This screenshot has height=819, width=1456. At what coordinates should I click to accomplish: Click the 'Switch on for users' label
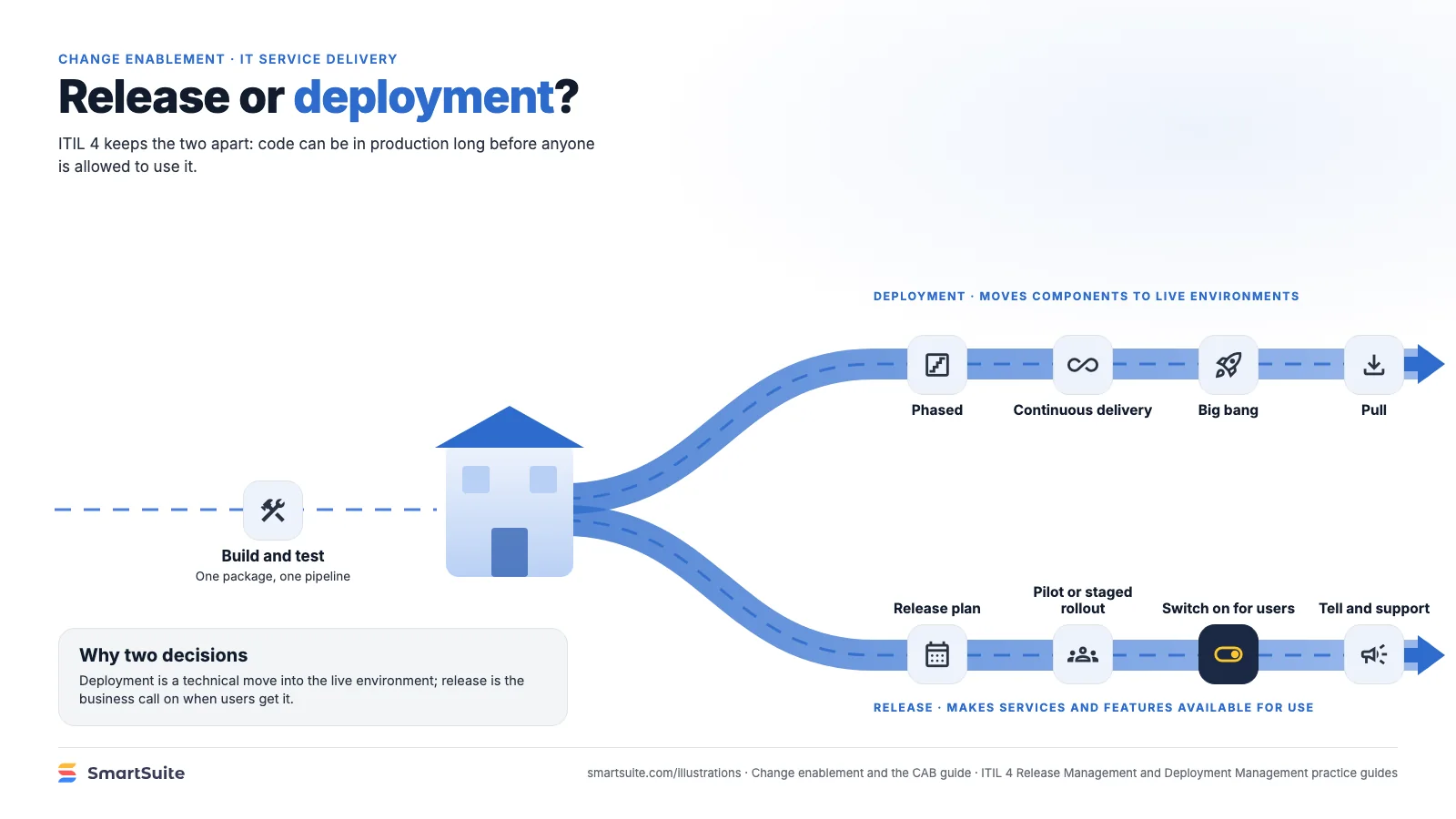coord(1228,609)
